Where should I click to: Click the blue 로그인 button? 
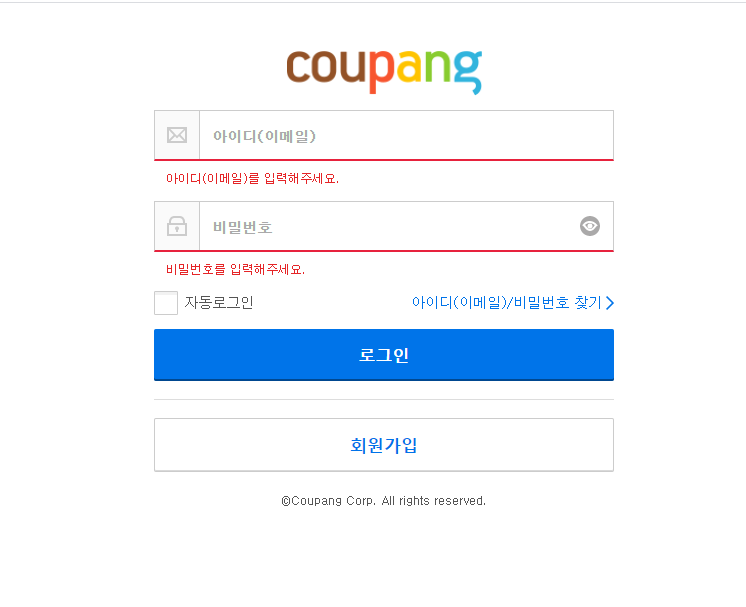tap(384, 355)
